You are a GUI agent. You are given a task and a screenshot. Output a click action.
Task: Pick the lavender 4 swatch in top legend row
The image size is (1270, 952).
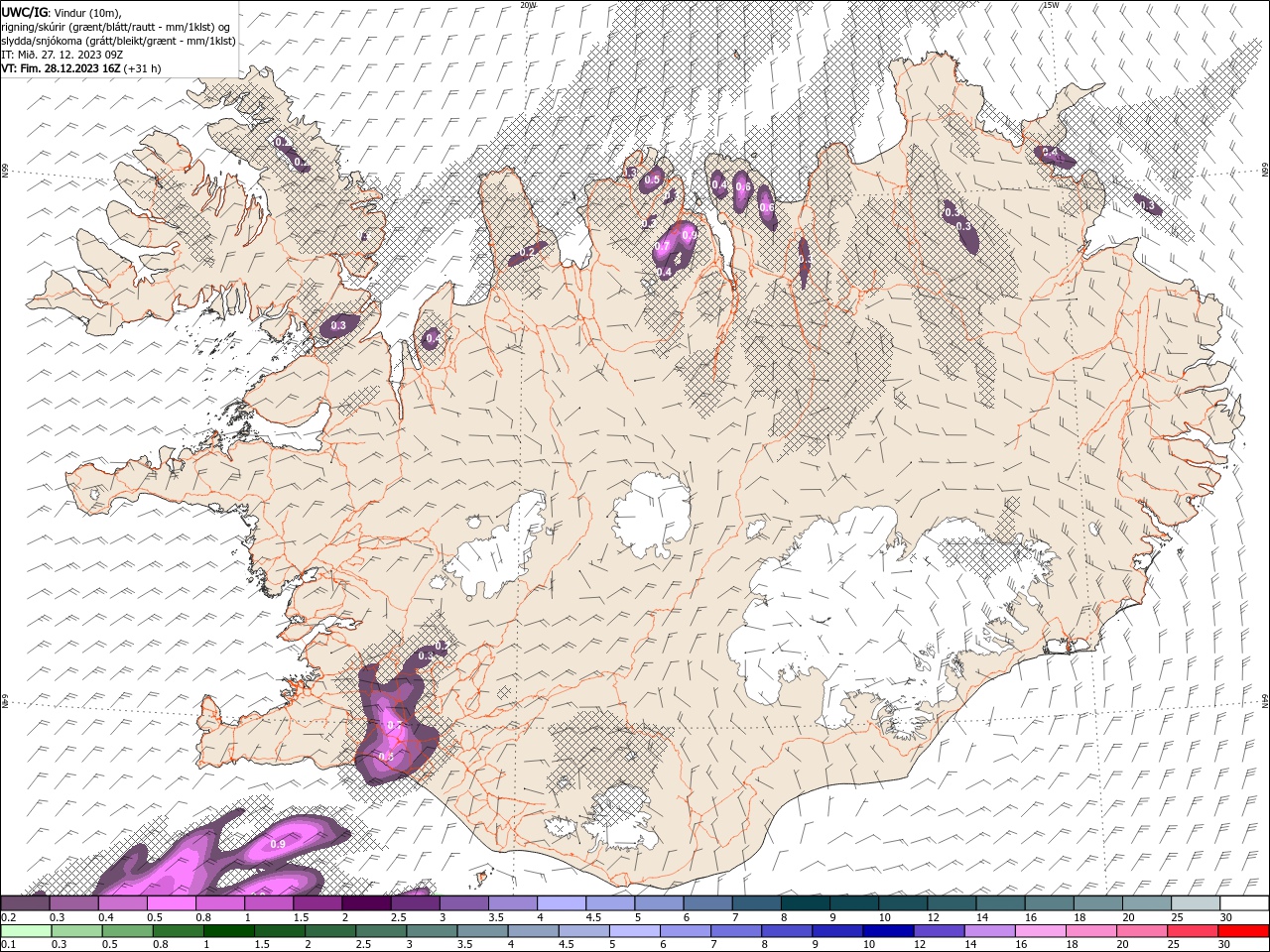pyautogui.click(x=562, y=903)
